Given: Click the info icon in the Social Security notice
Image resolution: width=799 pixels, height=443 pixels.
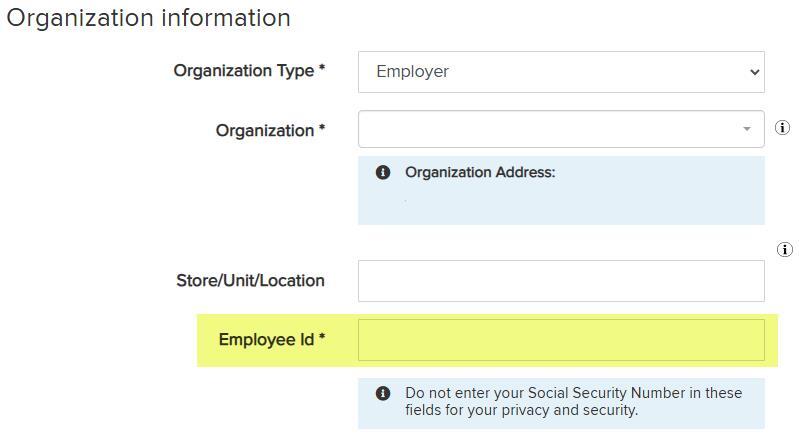Looking at the screenshot, I should [x=383, y=393].
